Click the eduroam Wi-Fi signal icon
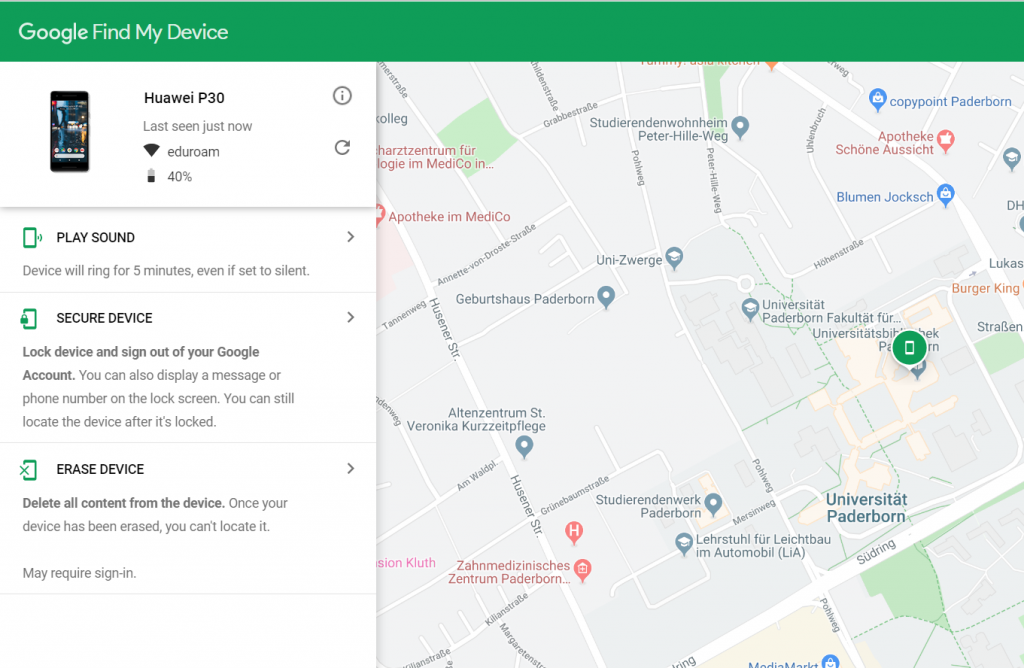Screen dimensions: 1024x668 tap(152, 151)
